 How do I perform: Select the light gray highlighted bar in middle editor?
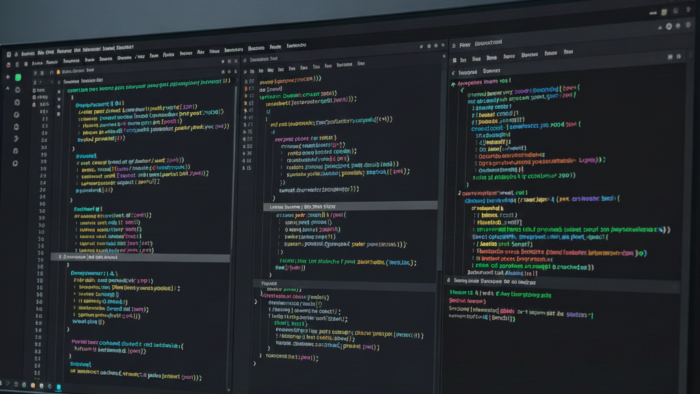click(x=350, y=206)
